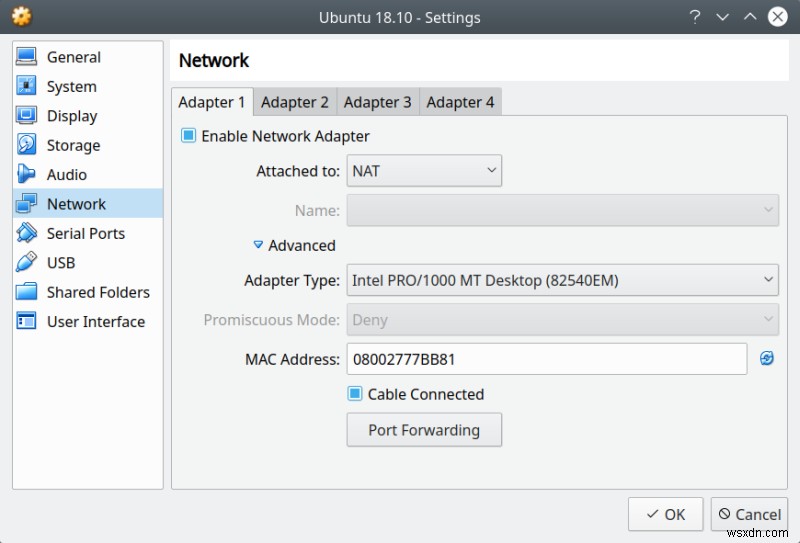This screenshot has height=543, width=800.
Task: Click the System chip icon
Action: pyautogui.click(x=26, y=86)
